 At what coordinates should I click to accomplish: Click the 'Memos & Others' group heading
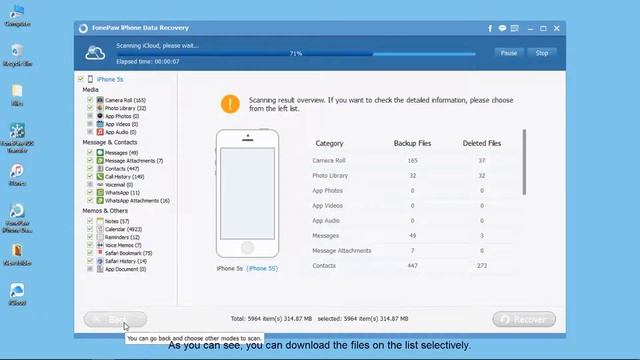pos(105,211)
